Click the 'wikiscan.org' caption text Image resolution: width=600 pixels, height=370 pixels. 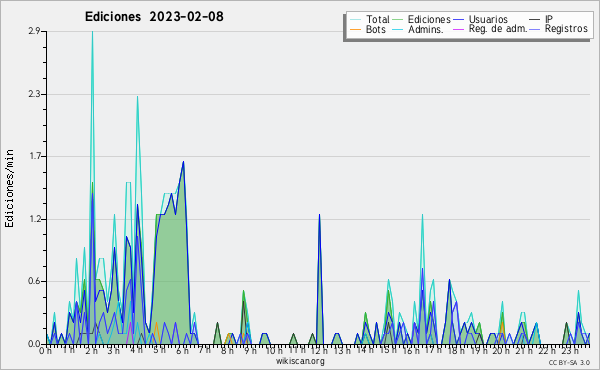tap(300, 361)
